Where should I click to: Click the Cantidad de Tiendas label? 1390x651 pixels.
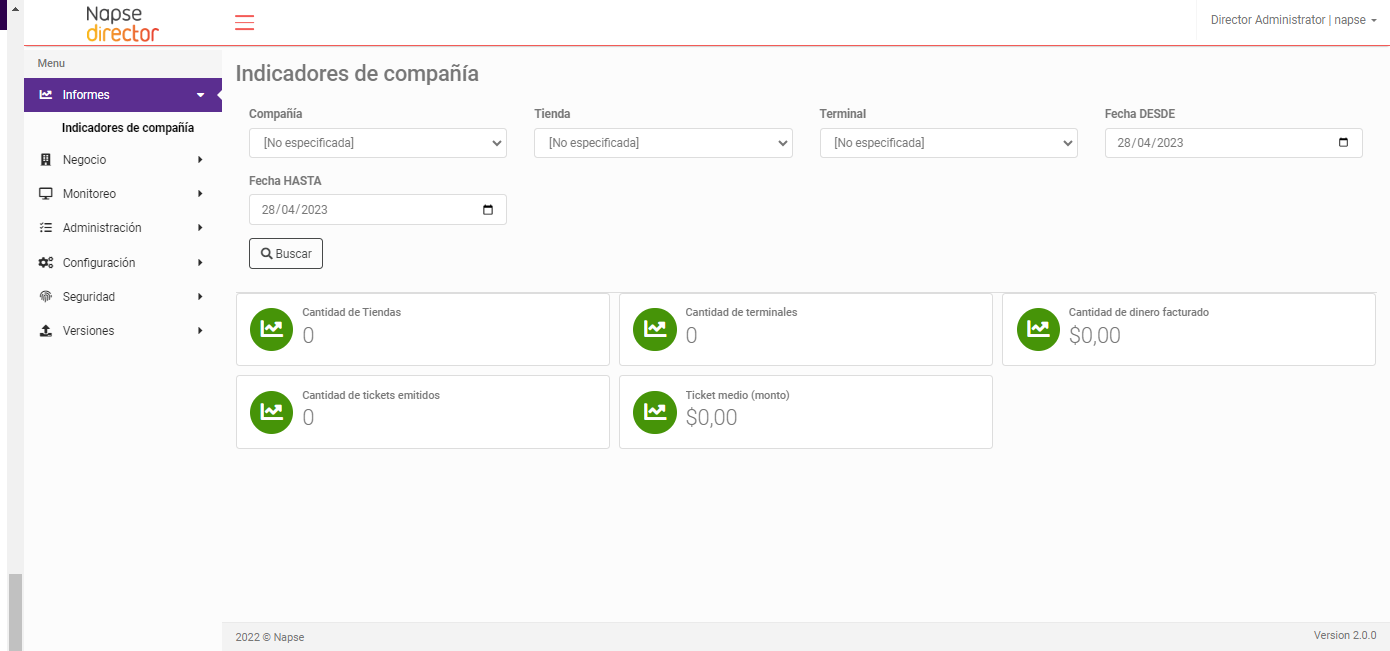tap(352, 312)
